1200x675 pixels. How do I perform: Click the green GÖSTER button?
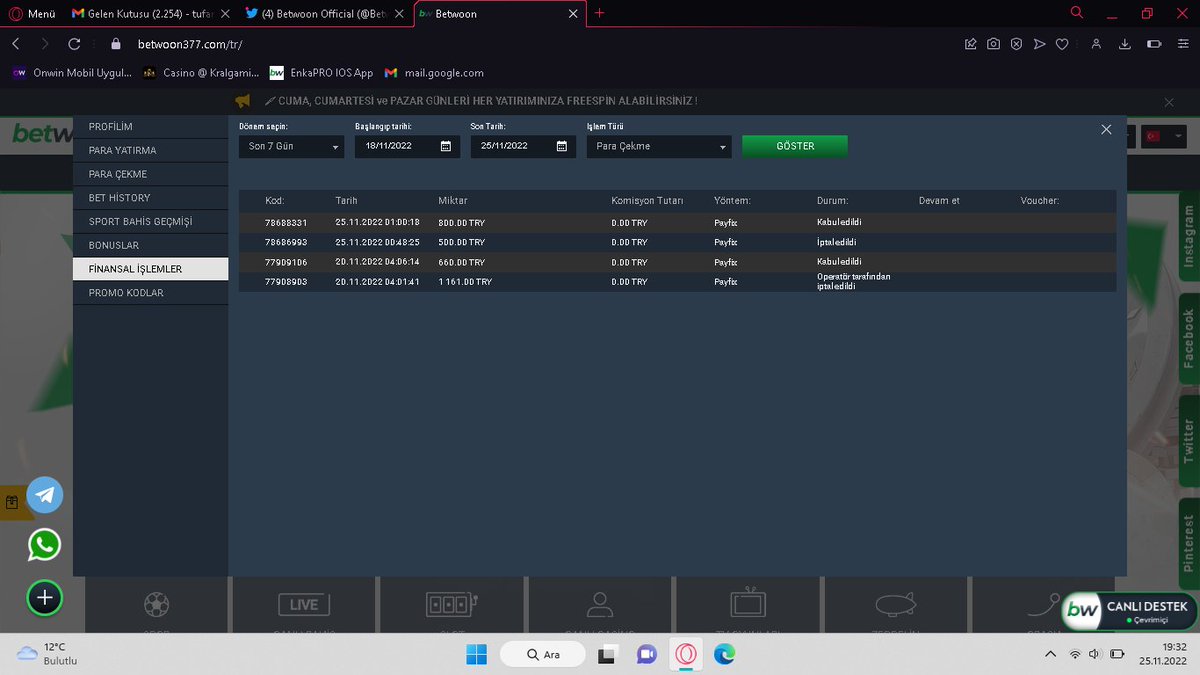(795, 146)
